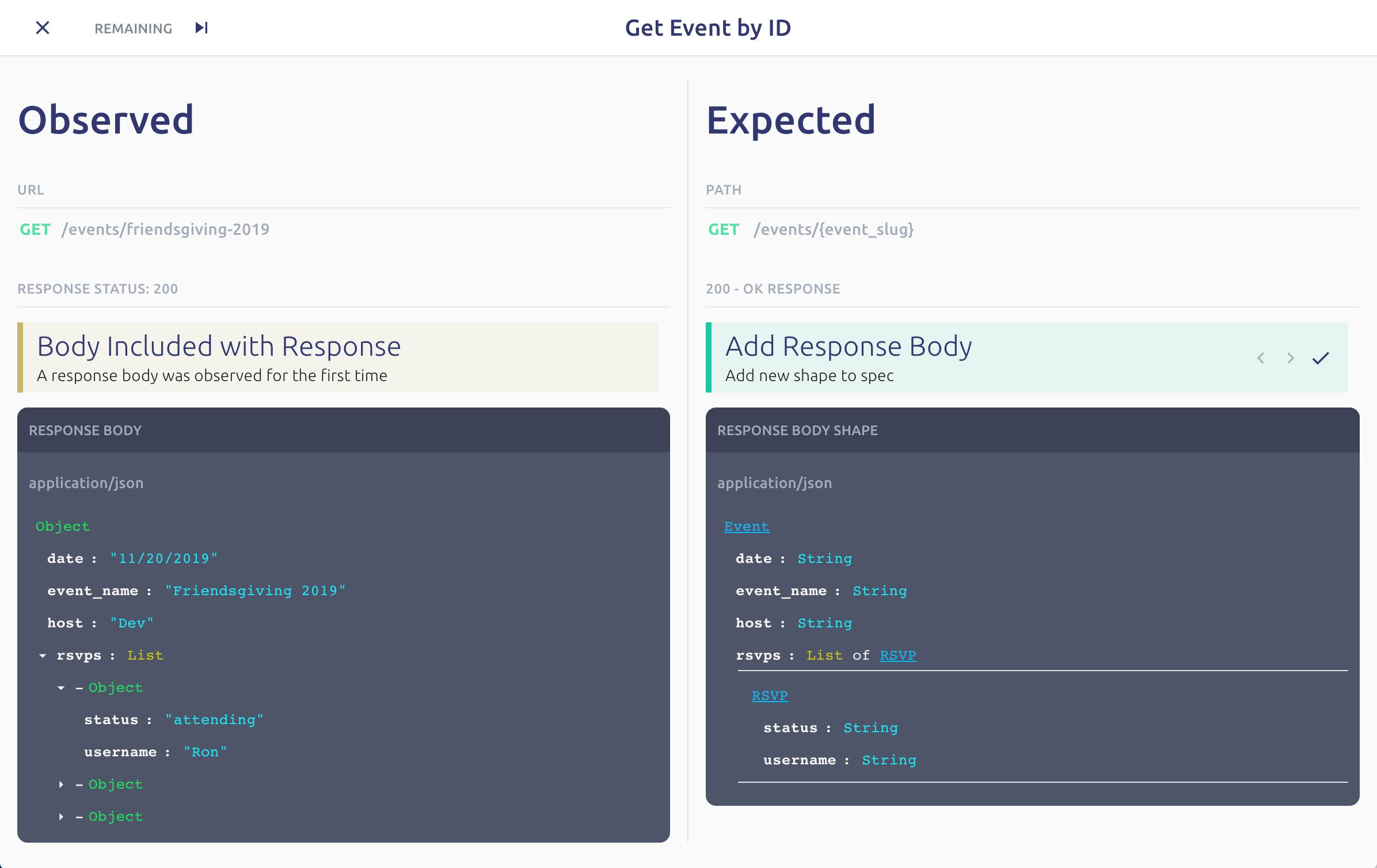Open the RSVP shape heading link
This screenshot has width=1377, height=868.
770,696
